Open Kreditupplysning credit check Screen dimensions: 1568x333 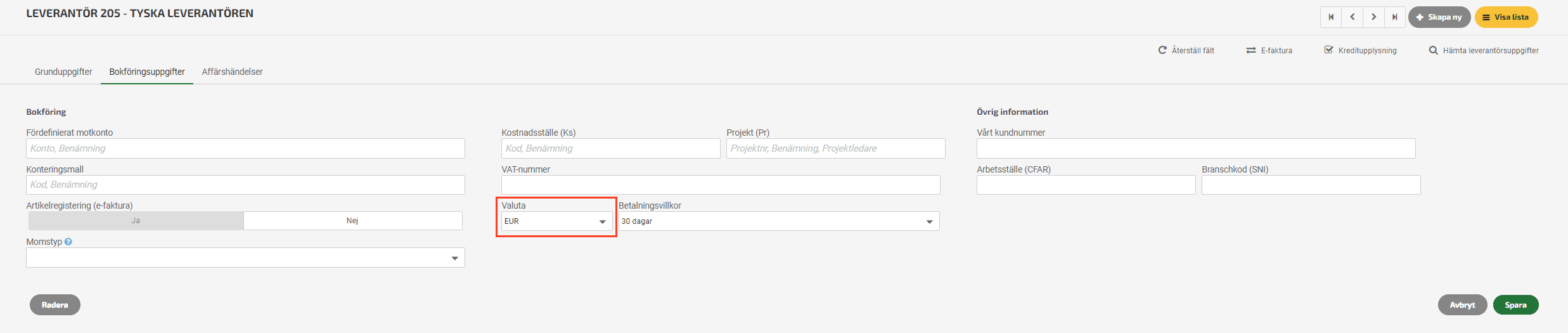point(1360,50)
